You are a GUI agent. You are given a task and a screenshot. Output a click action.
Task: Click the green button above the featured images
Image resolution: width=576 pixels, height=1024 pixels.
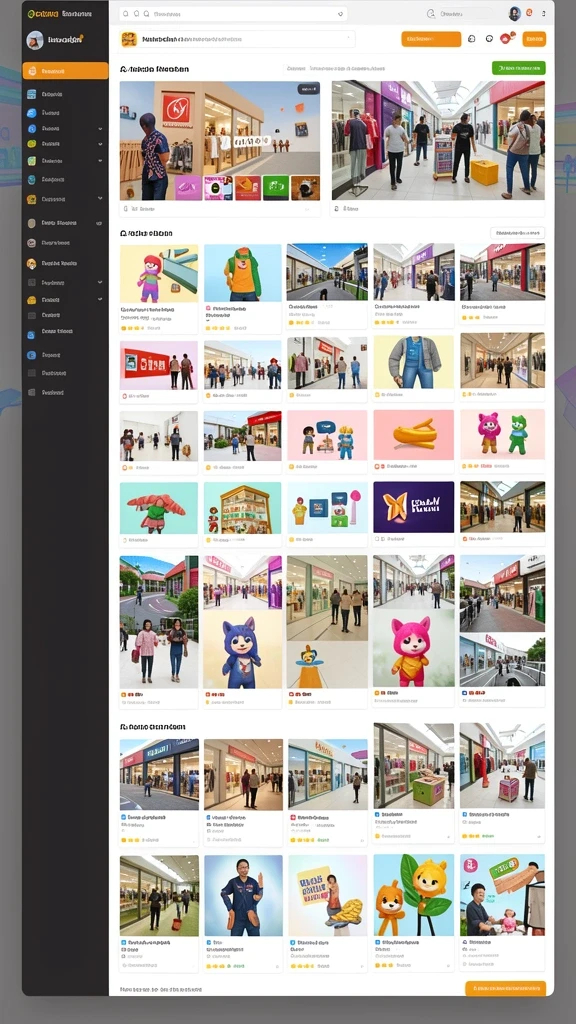tap(519, 68)
